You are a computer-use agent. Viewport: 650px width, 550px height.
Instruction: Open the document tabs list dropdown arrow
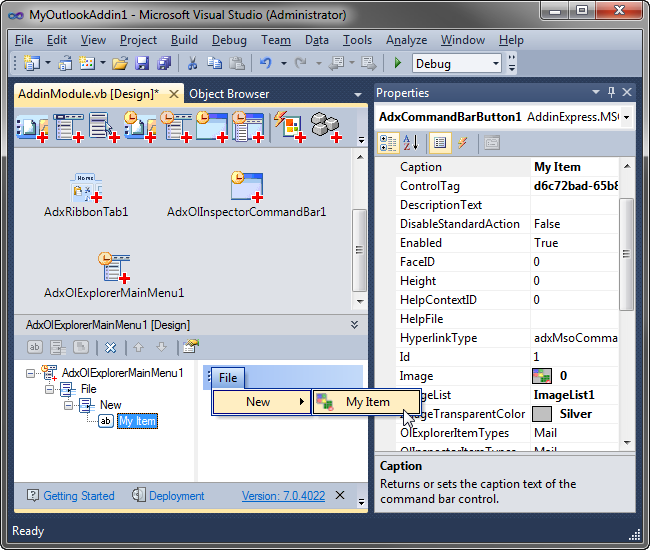(358, 95)
